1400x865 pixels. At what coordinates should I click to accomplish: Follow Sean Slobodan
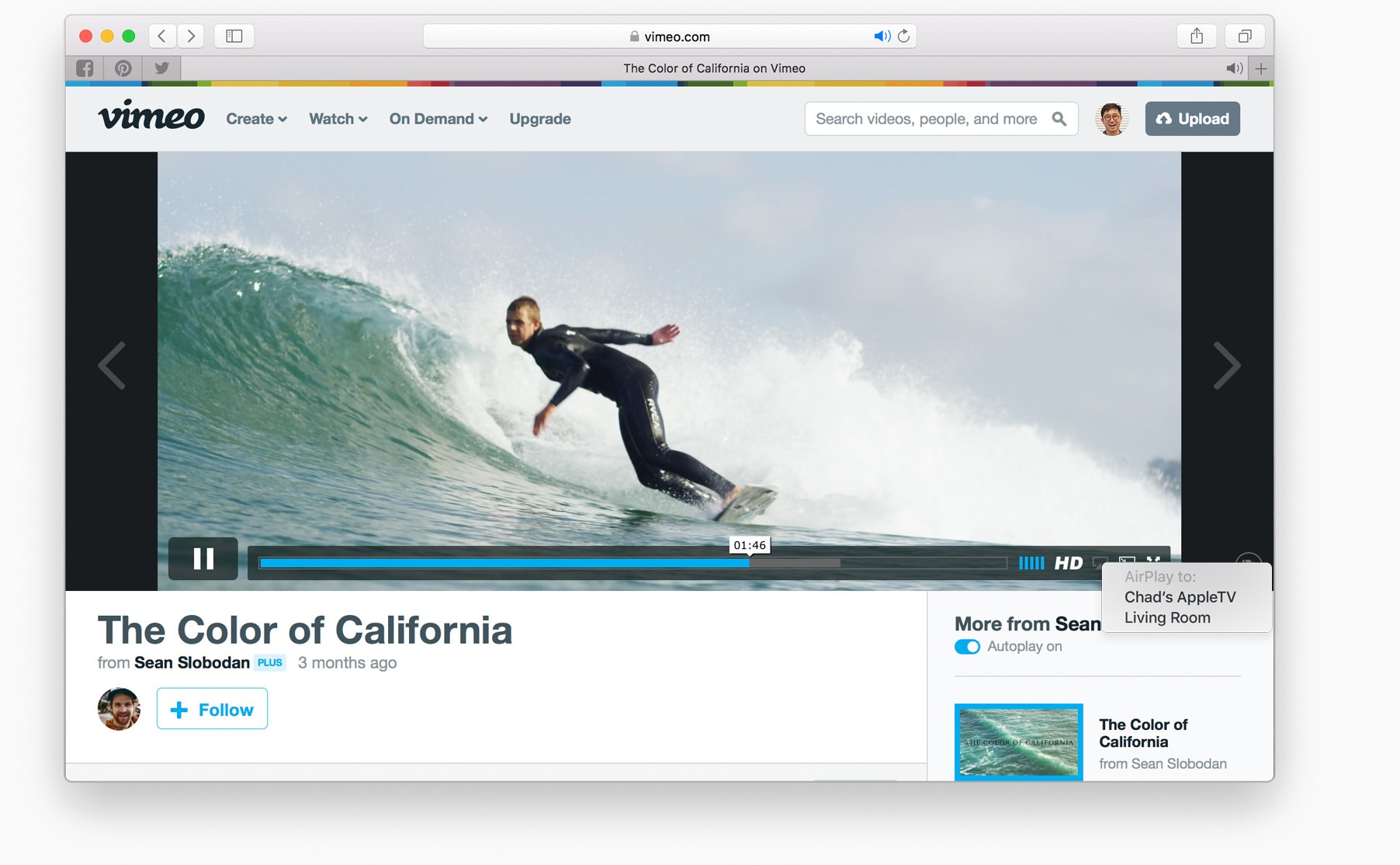click(x=212, y=709)
